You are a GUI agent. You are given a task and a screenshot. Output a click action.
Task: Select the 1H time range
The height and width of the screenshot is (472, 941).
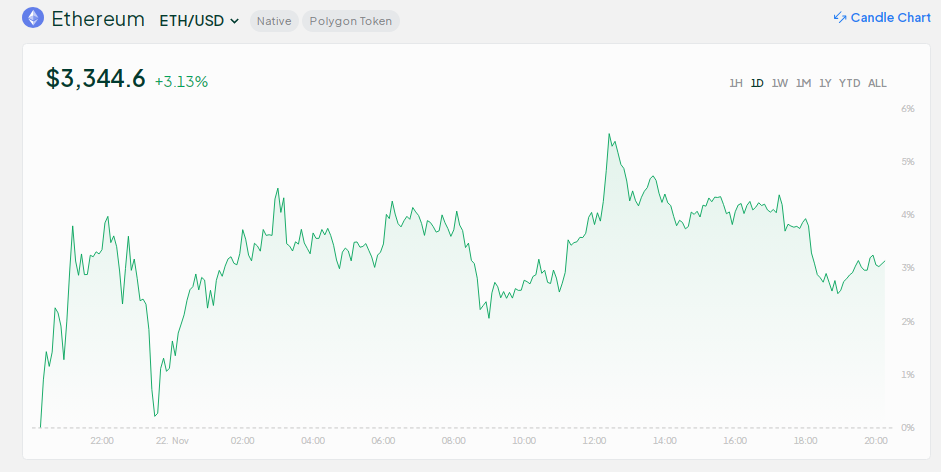click(x=736, y=83)
